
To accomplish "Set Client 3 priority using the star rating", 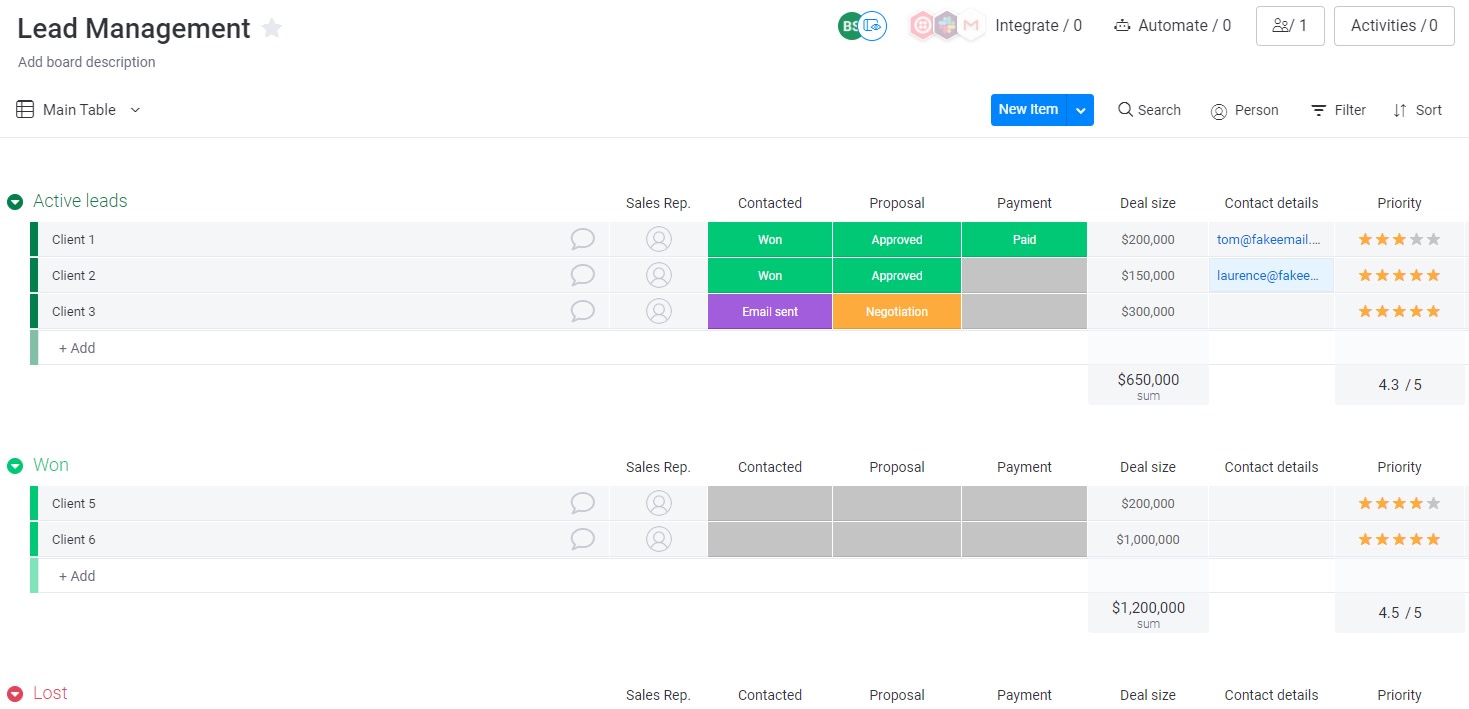I will pos(1399,311).
